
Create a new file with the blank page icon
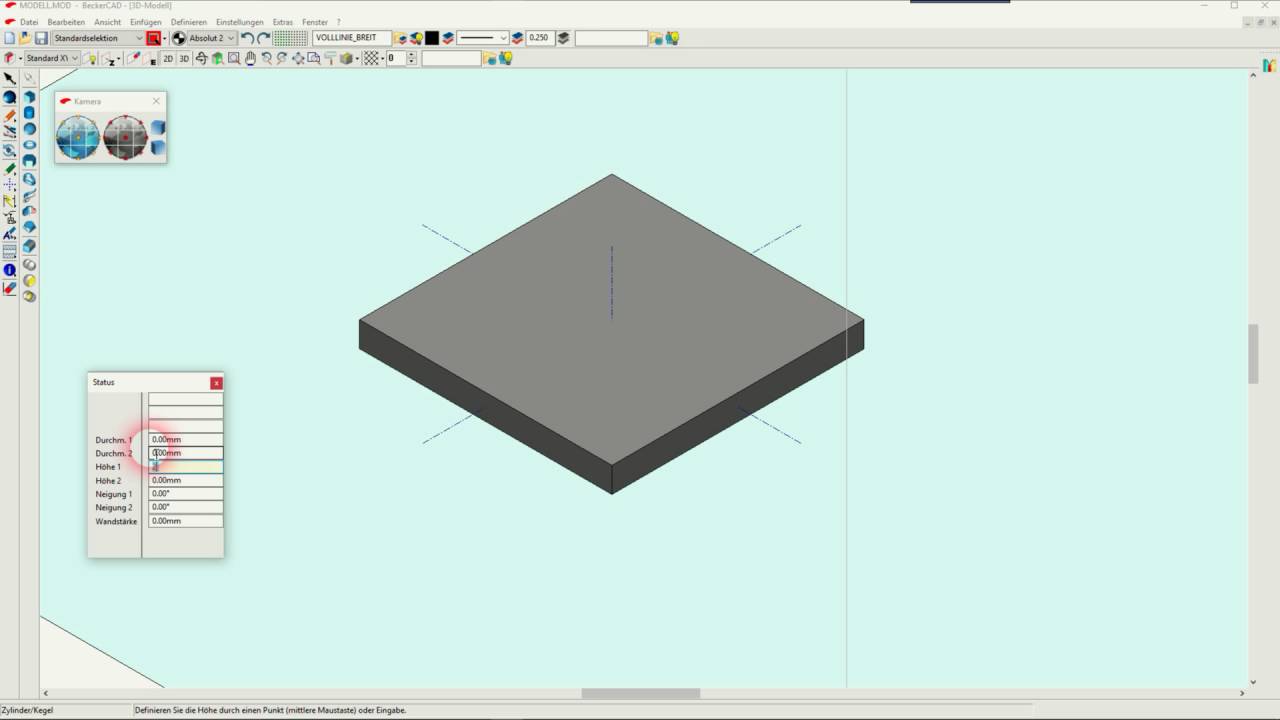point(9,38)
